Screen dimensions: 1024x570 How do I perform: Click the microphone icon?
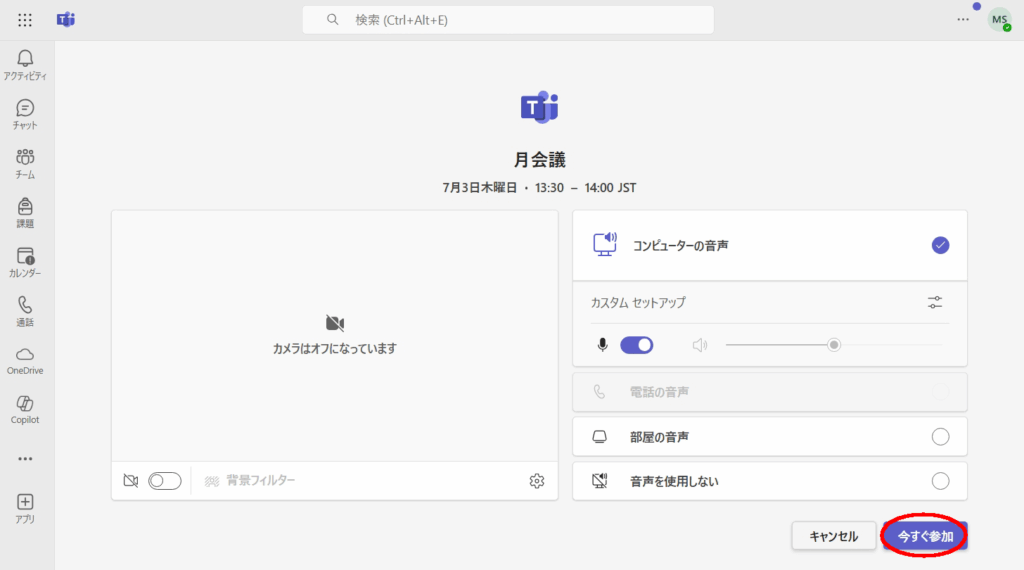[x=602, y=345]
